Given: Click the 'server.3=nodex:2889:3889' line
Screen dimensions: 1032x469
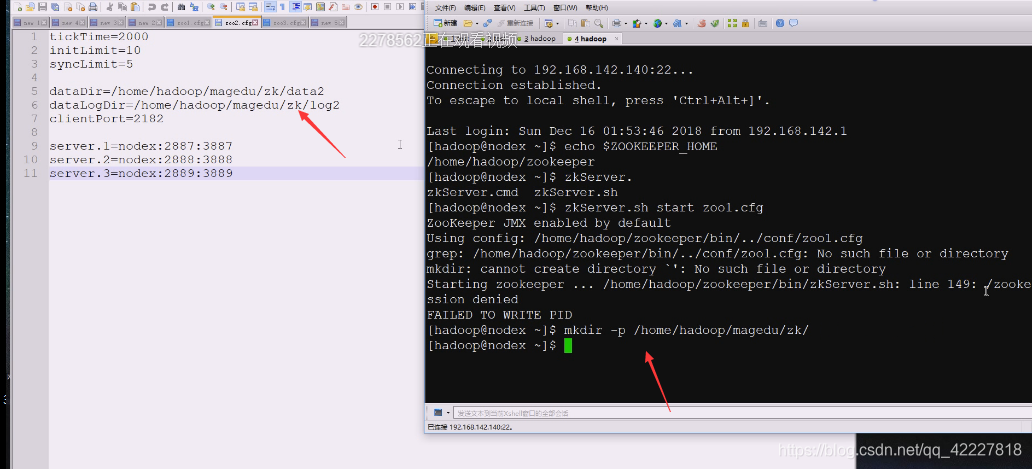Looking at the screenshot, I should tap(141, 174).
